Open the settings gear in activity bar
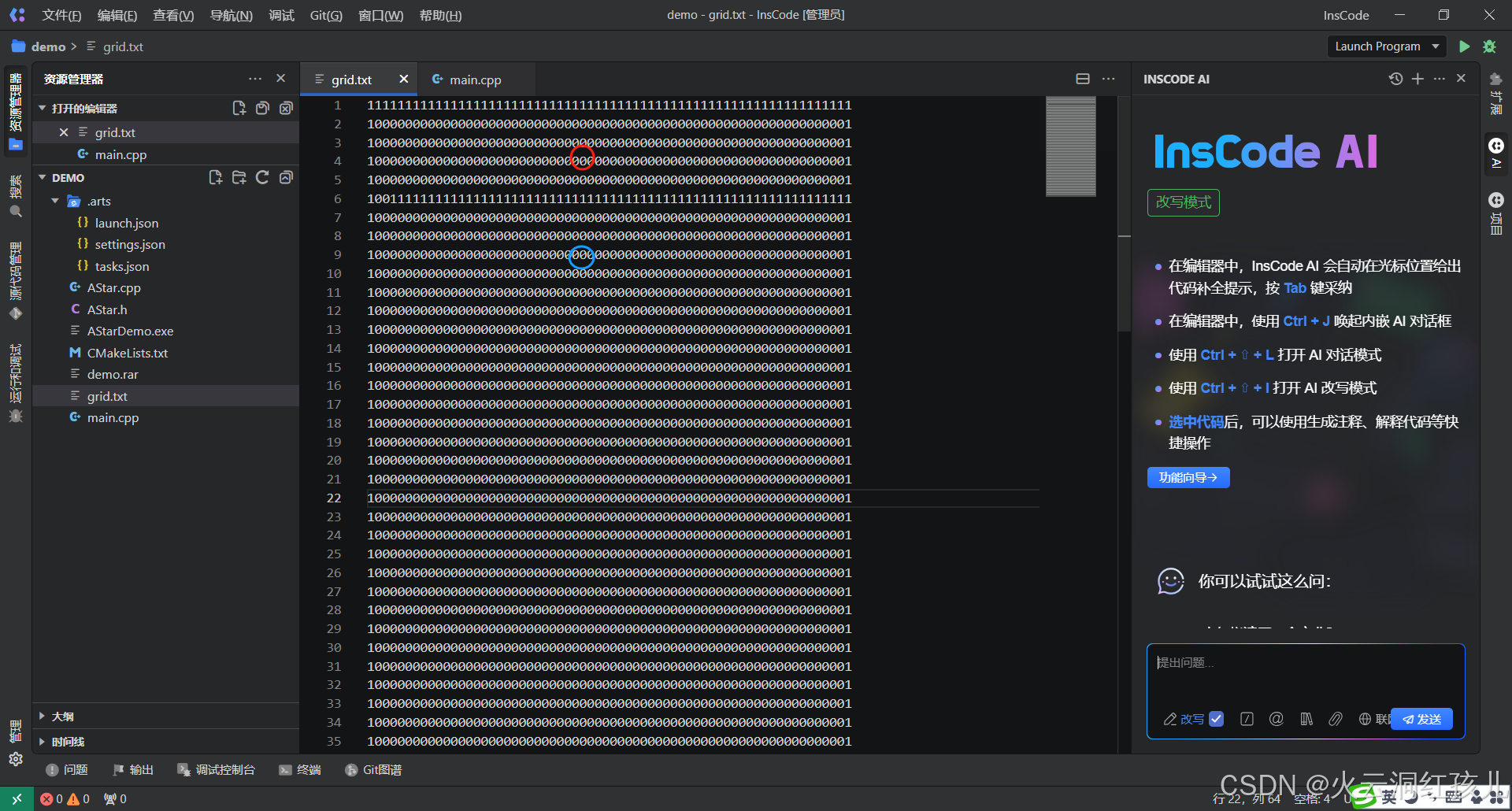 [16, 759]
